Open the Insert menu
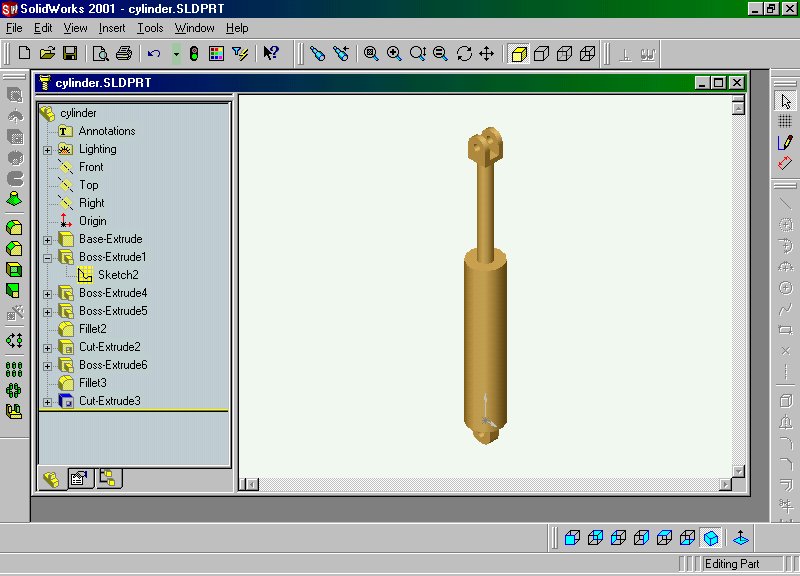The height and width of the screenshot is (576, 800). (112, 28)
